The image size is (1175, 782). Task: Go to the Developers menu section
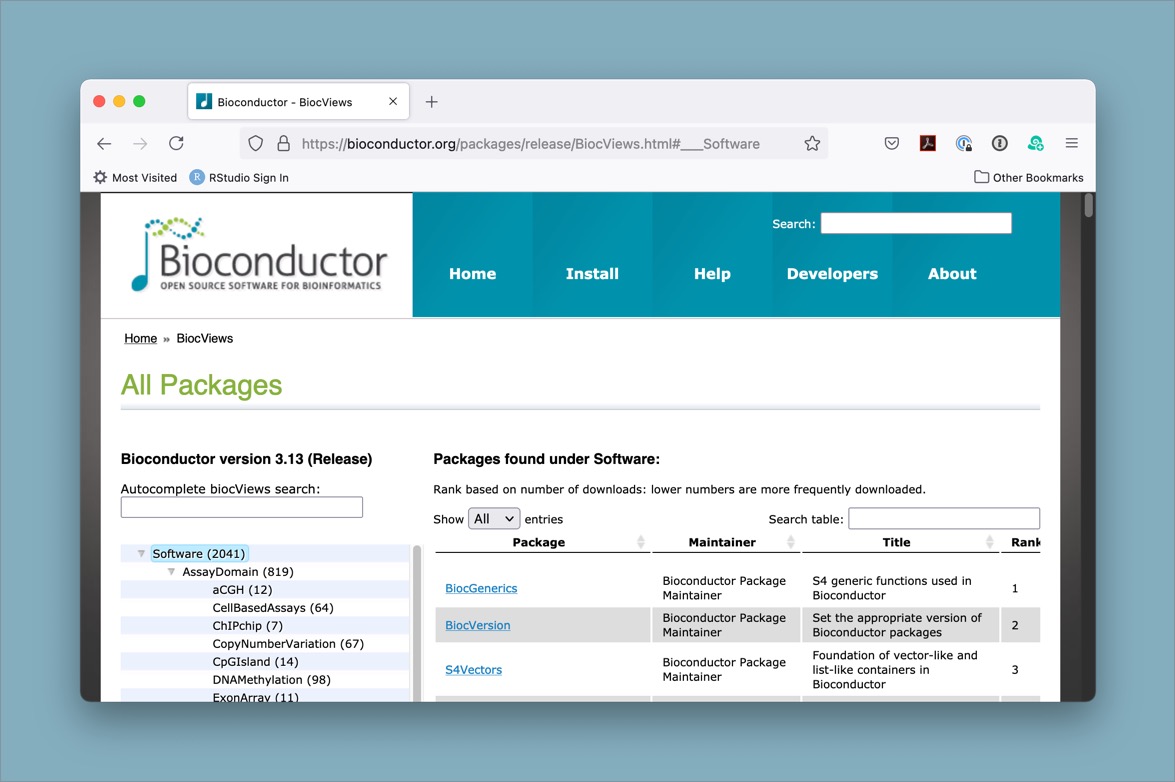(x=832, y=274)
